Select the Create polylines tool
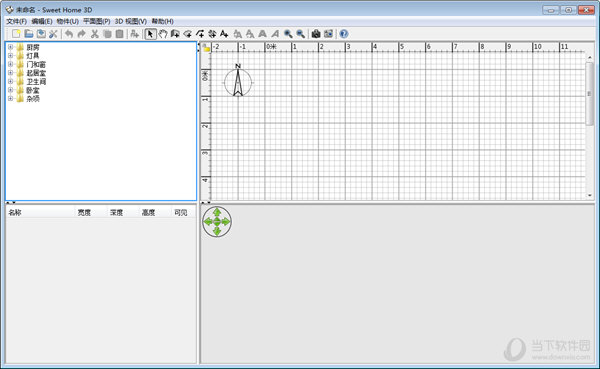This screenshot has height=369, width=600. click(200, 34)
